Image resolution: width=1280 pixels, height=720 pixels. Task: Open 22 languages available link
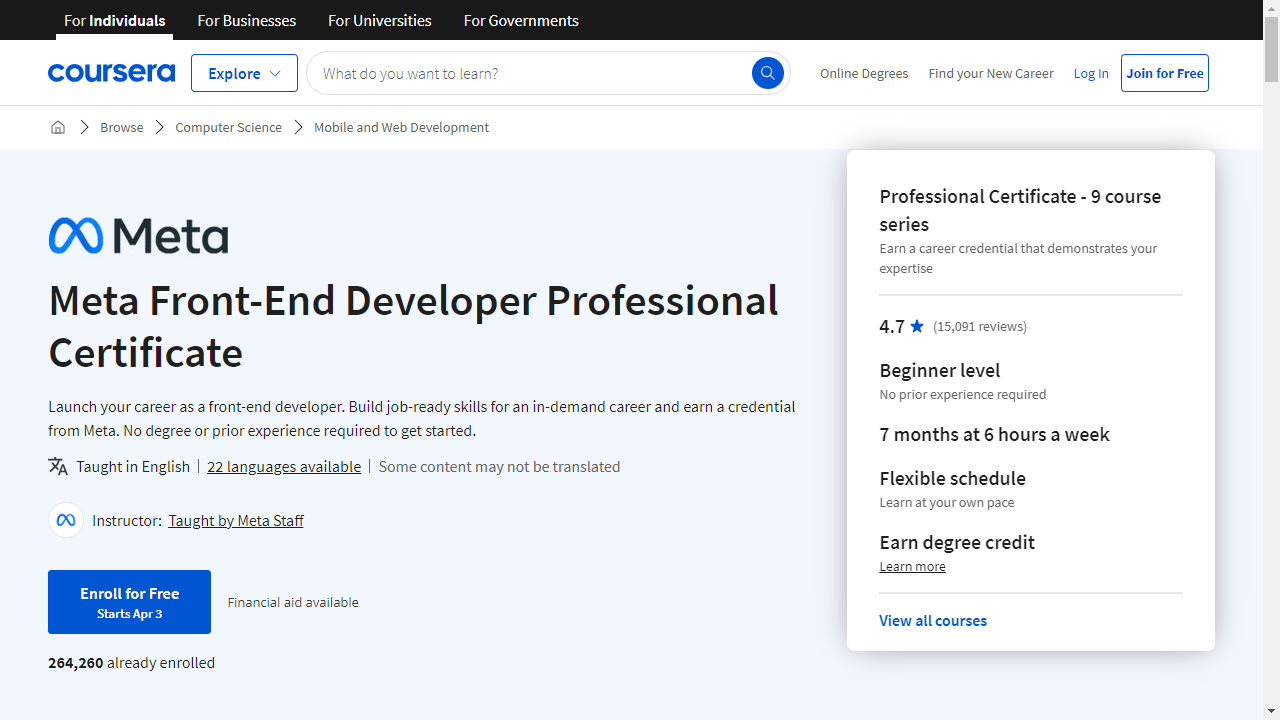[x=284, y=466]
